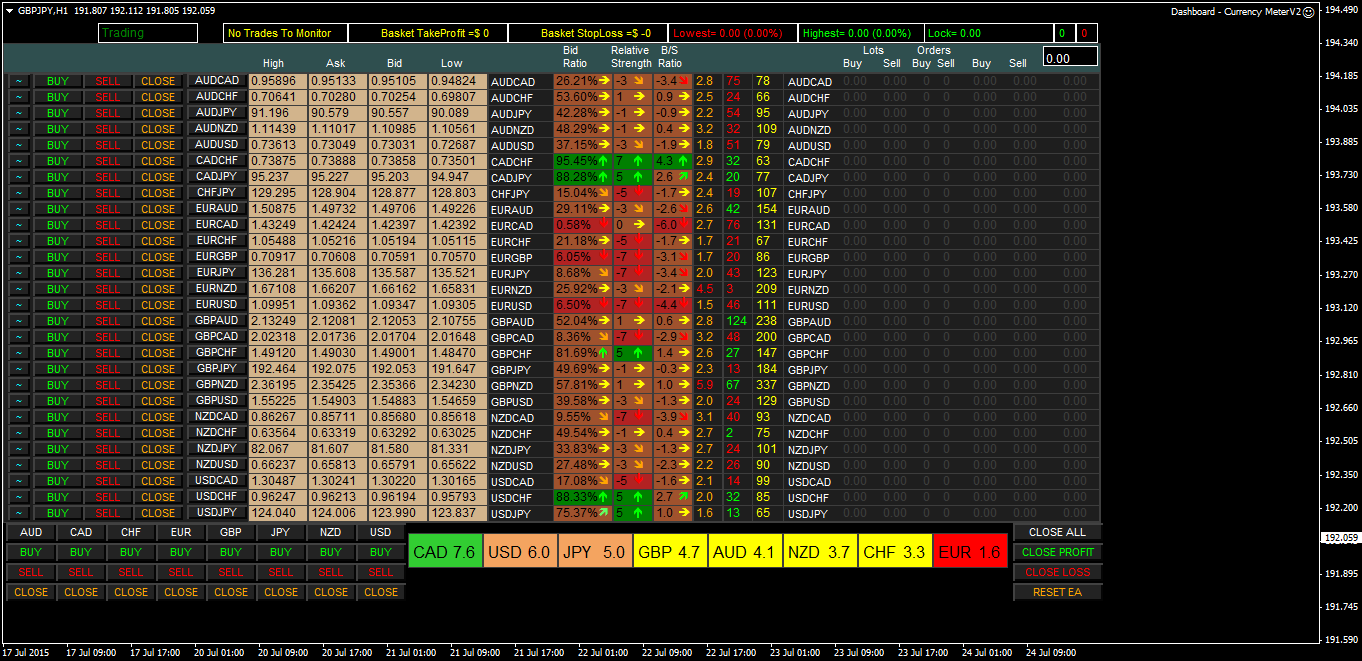Click the "~" chart button in the NZDUSD row
1362x661 pixels.
point(19,465)
